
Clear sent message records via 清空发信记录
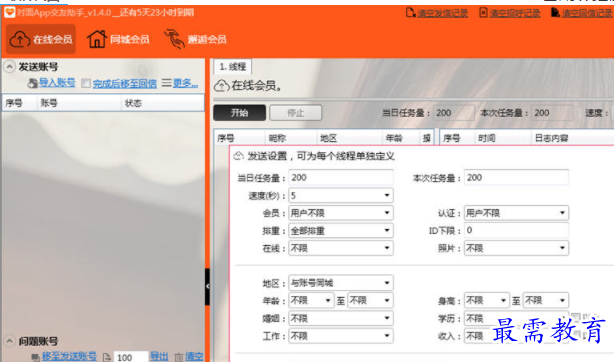(442, 13)
